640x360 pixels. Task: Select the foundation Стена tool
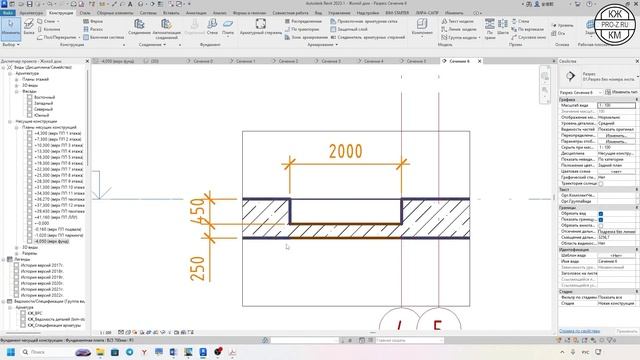click(212, 27)
